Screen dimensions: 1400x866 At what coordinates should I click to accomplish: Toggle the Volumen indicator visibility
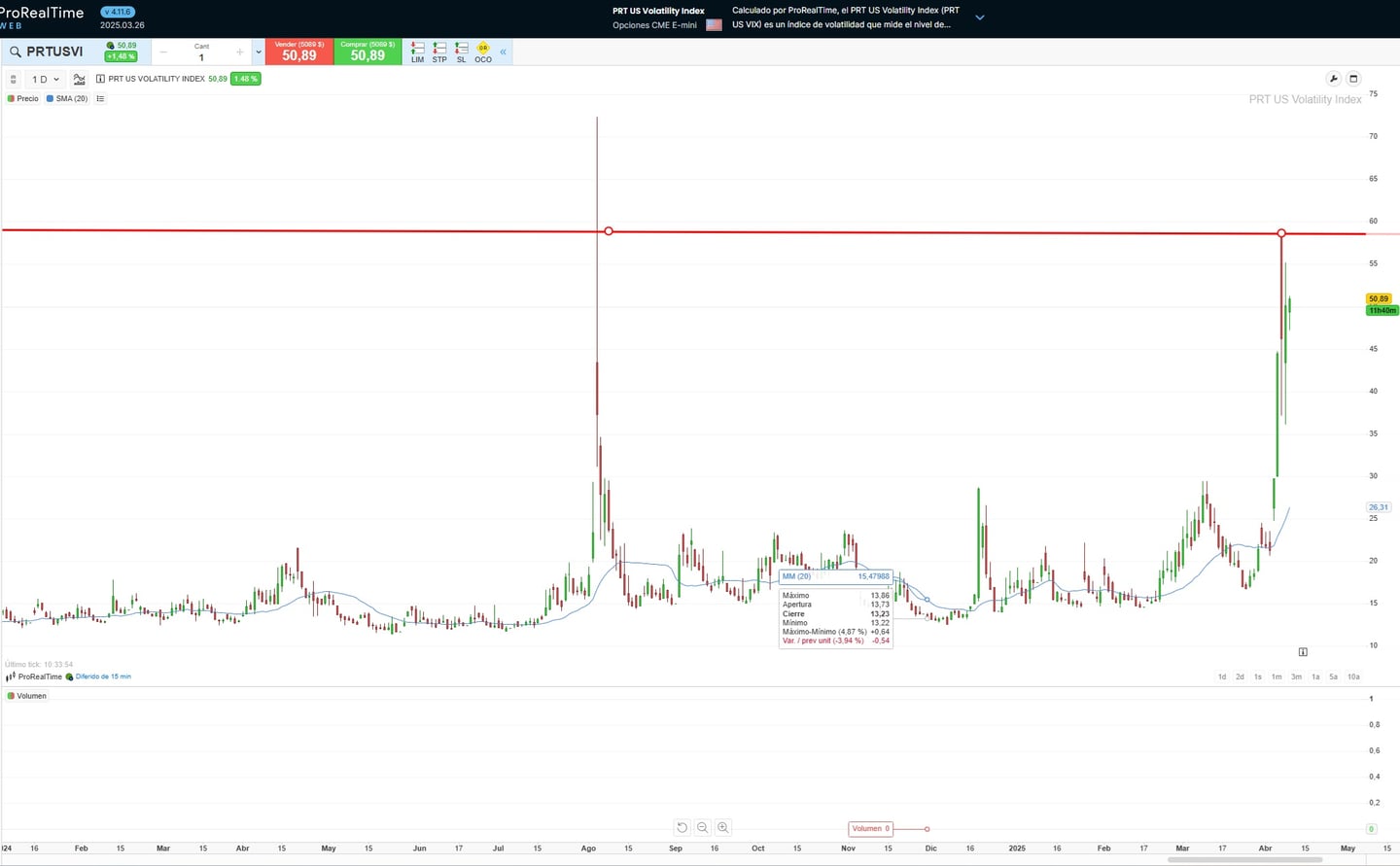pyautogui.click(x=25, y=696)
